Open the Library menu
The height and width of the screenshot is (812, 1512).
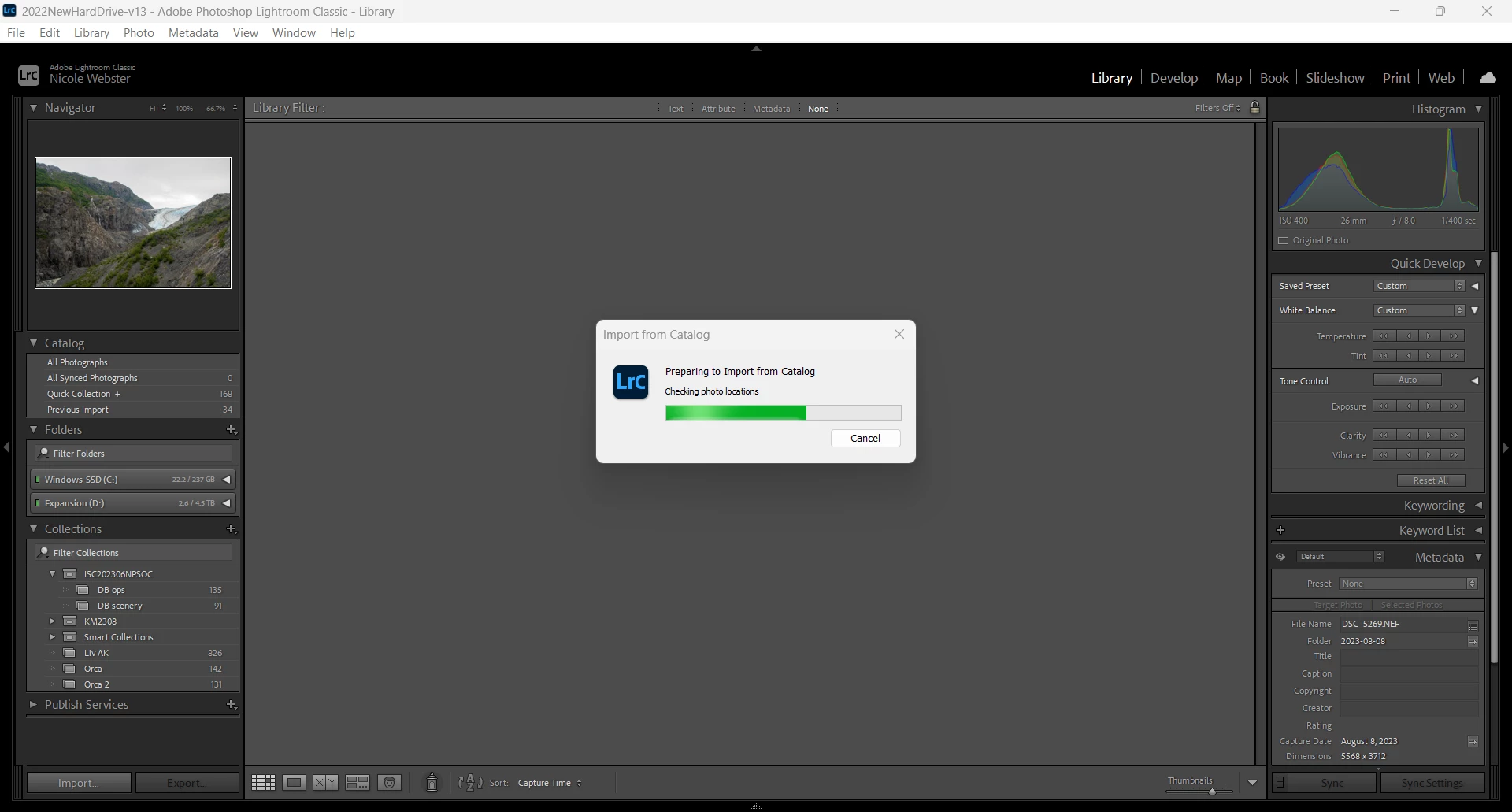91,32
